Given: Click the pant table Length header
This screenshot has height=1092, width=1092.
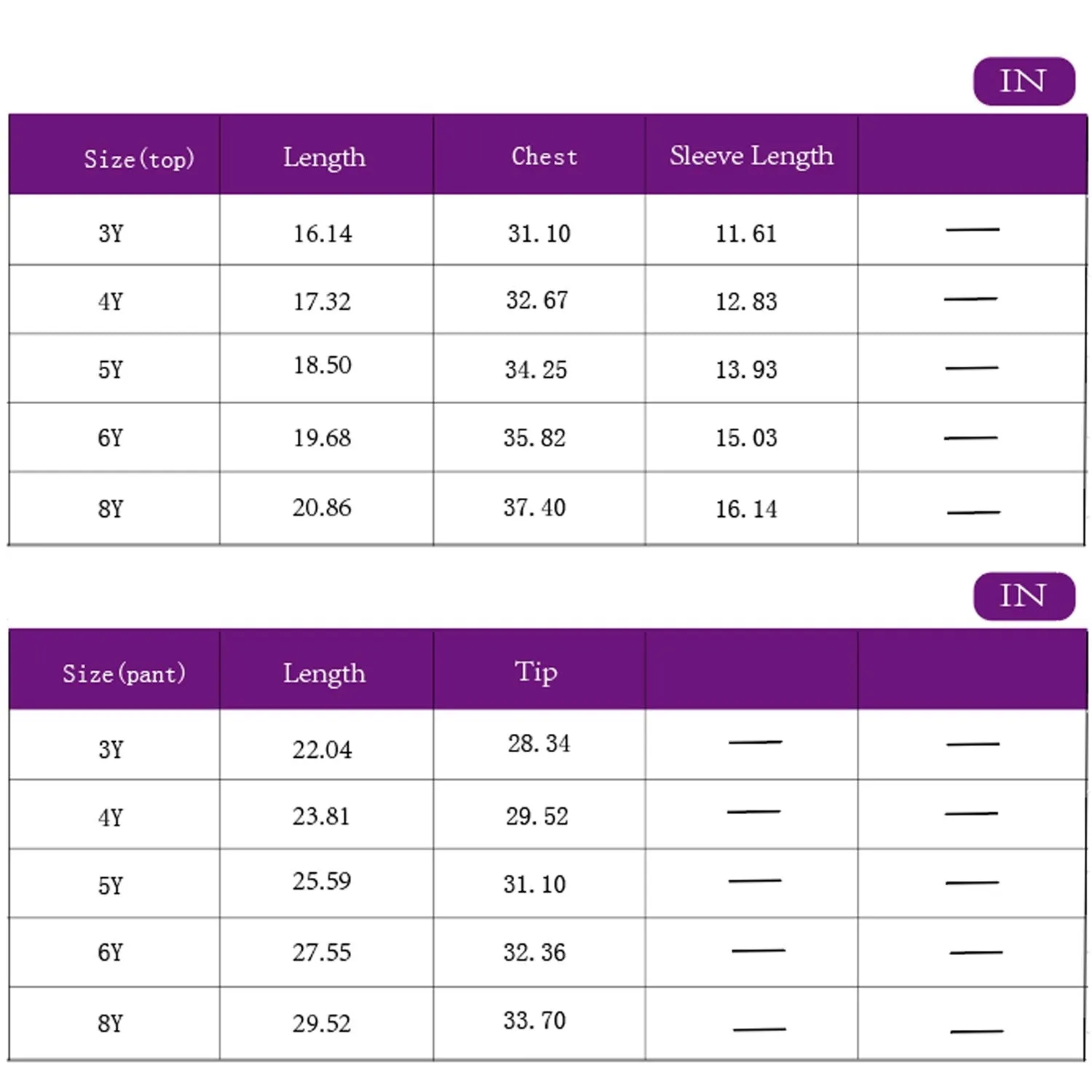Looking at the screenshot, I should [324, 673].
